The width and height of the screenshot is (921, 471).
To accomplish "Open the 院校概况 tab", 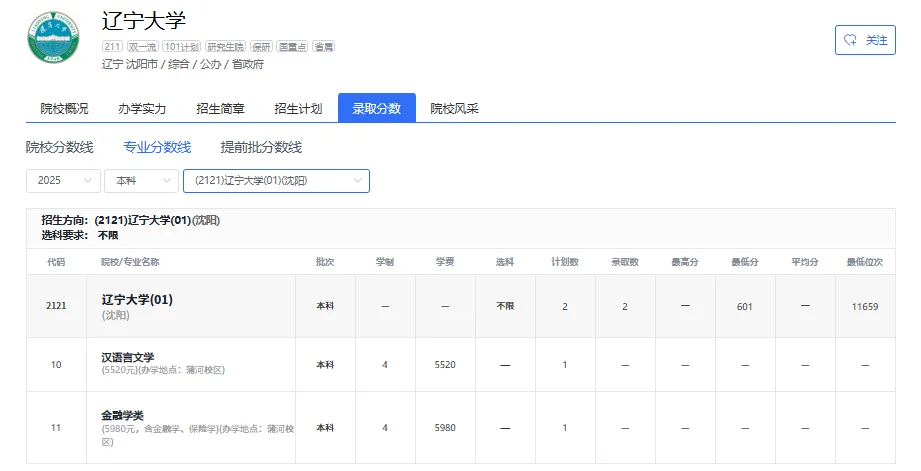I will tap(64, 109).
